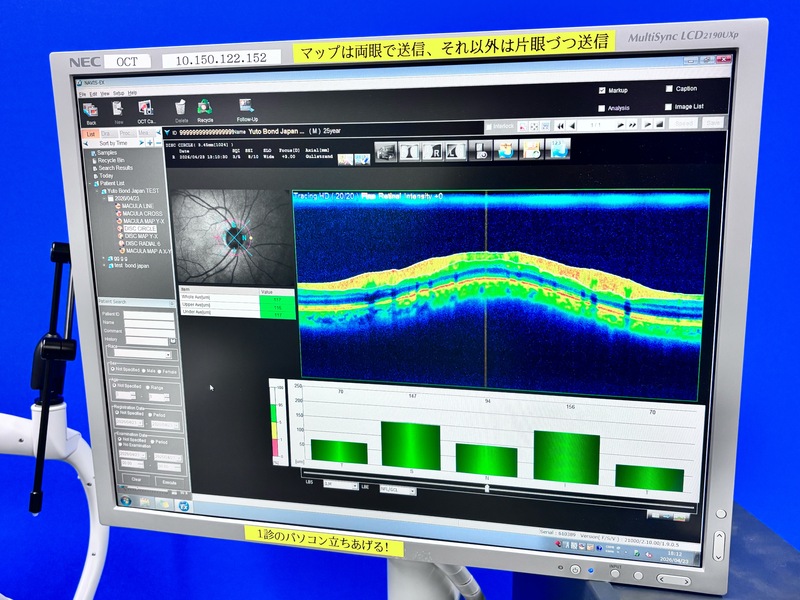
Task: Open the LBS dropdown below chart
Action: [341, 485]
